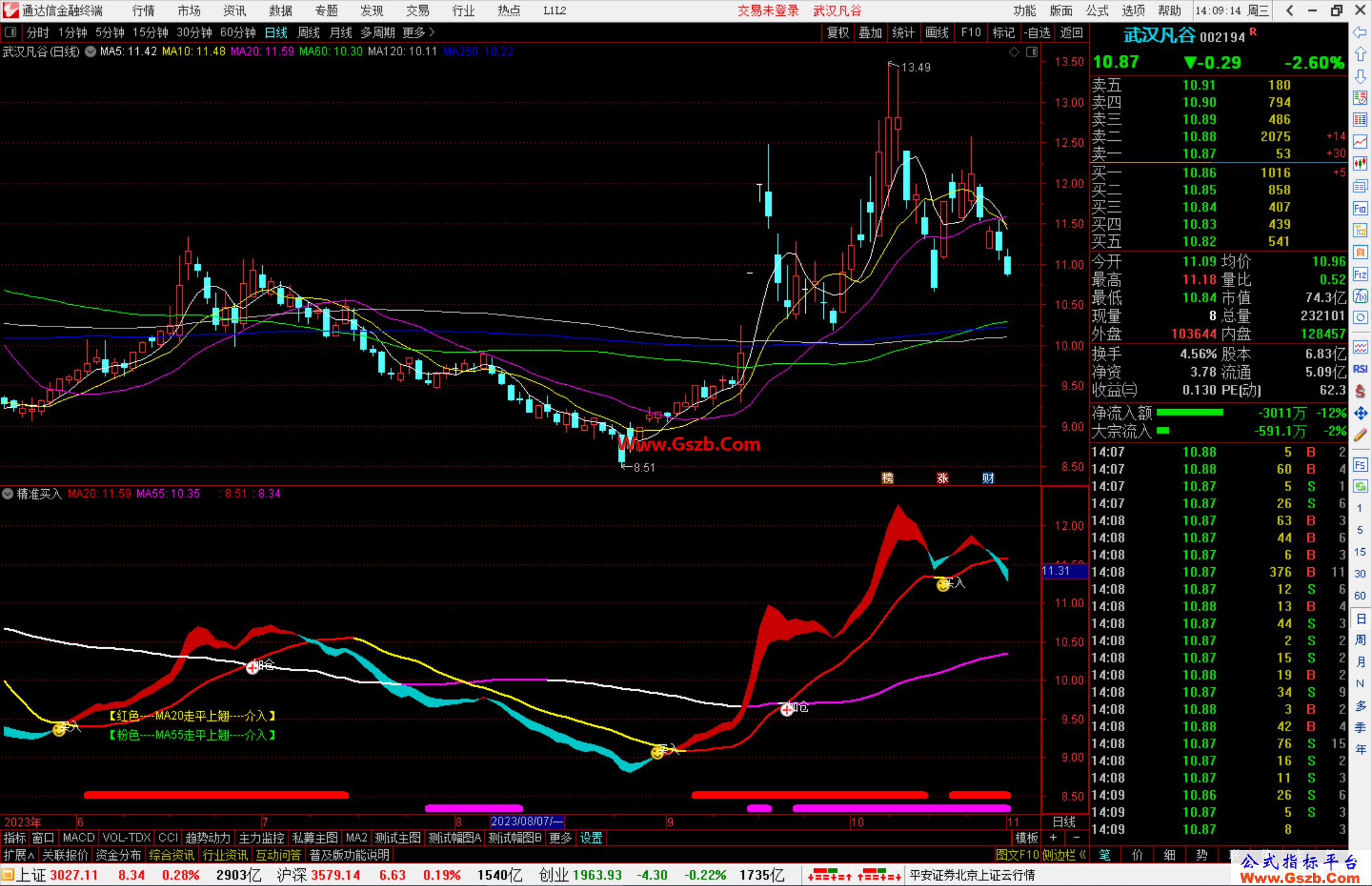Open the 日线 period selector on the time axis
1372x886 pixels.
point(1064,821)
